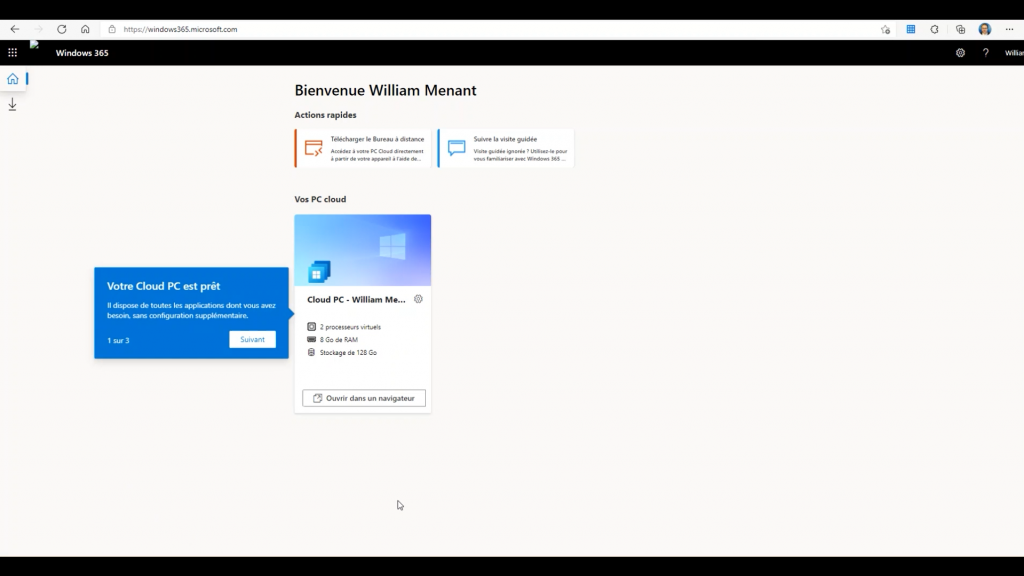Open the browser settings and more menu
This screenshot has width=1024, height=576.
pyautogui.click(x=1010, y=29)
